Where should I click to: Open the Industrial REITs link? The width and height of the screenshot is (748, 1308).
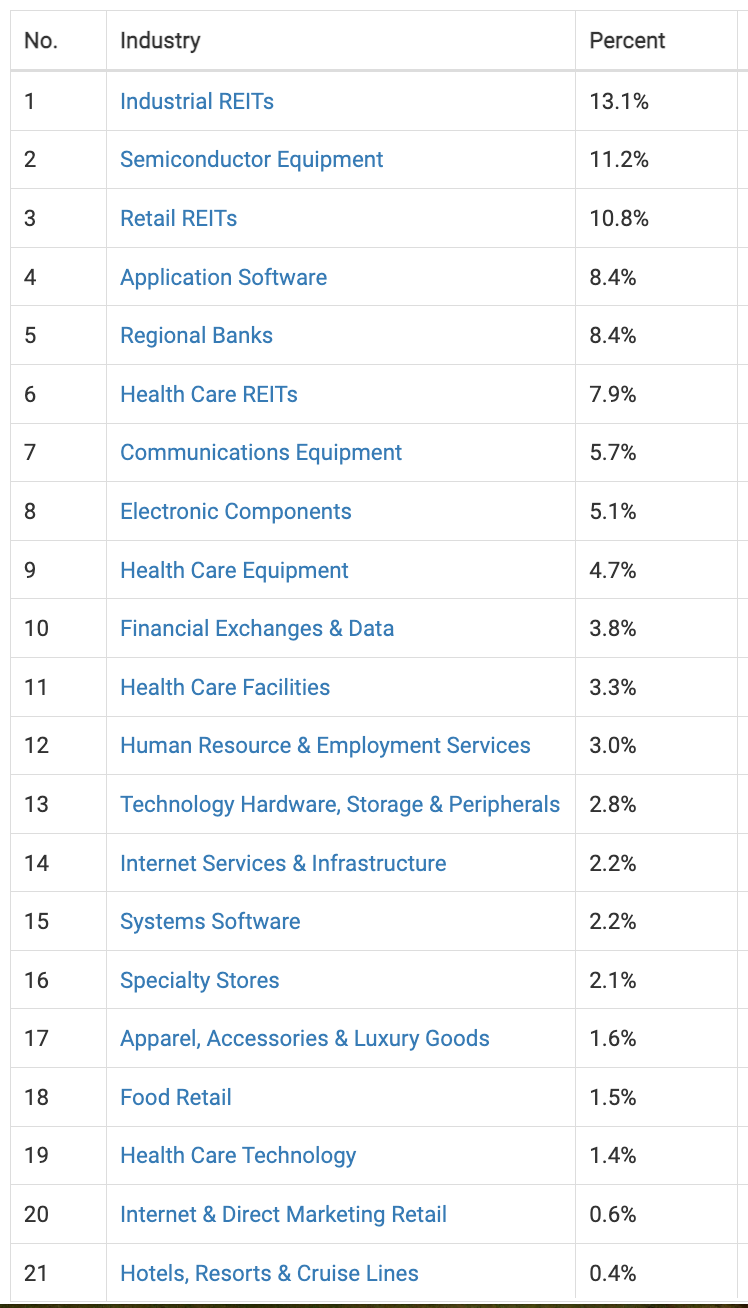[x=196, y=101]
